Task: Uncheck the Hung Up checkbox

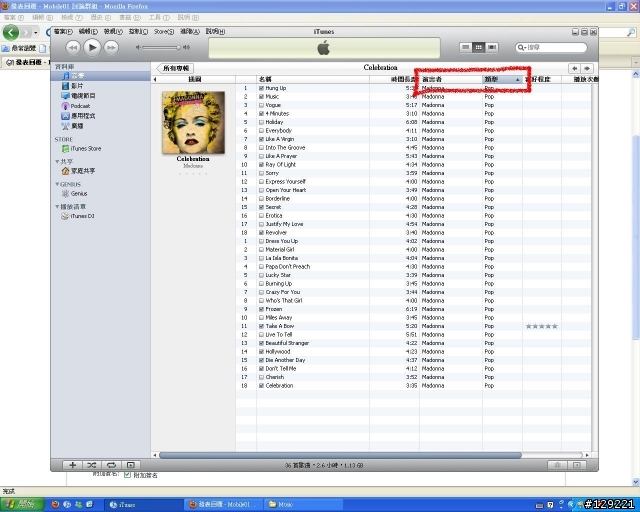Action: [x=261, y=88]
